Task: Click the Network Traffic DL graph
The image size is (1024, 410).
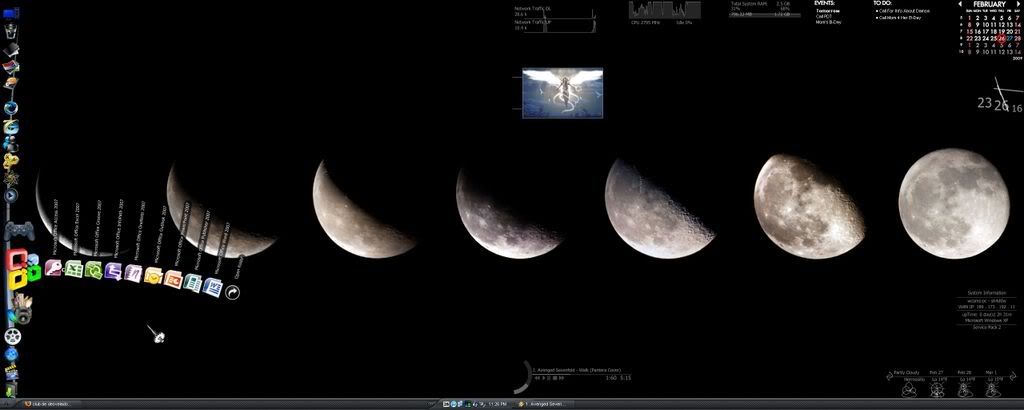Action: coord(555,12)
